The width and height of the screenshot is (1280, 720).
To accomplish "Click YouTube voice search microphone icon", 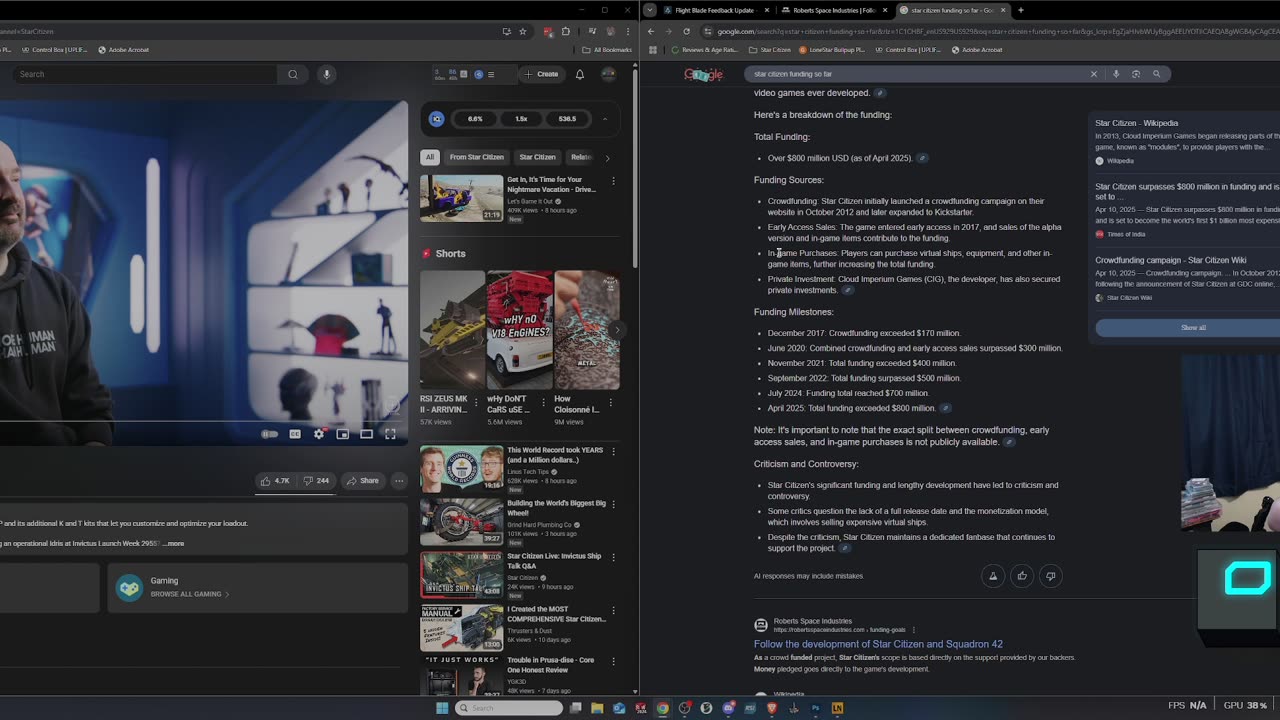I will tap(326, 74).
